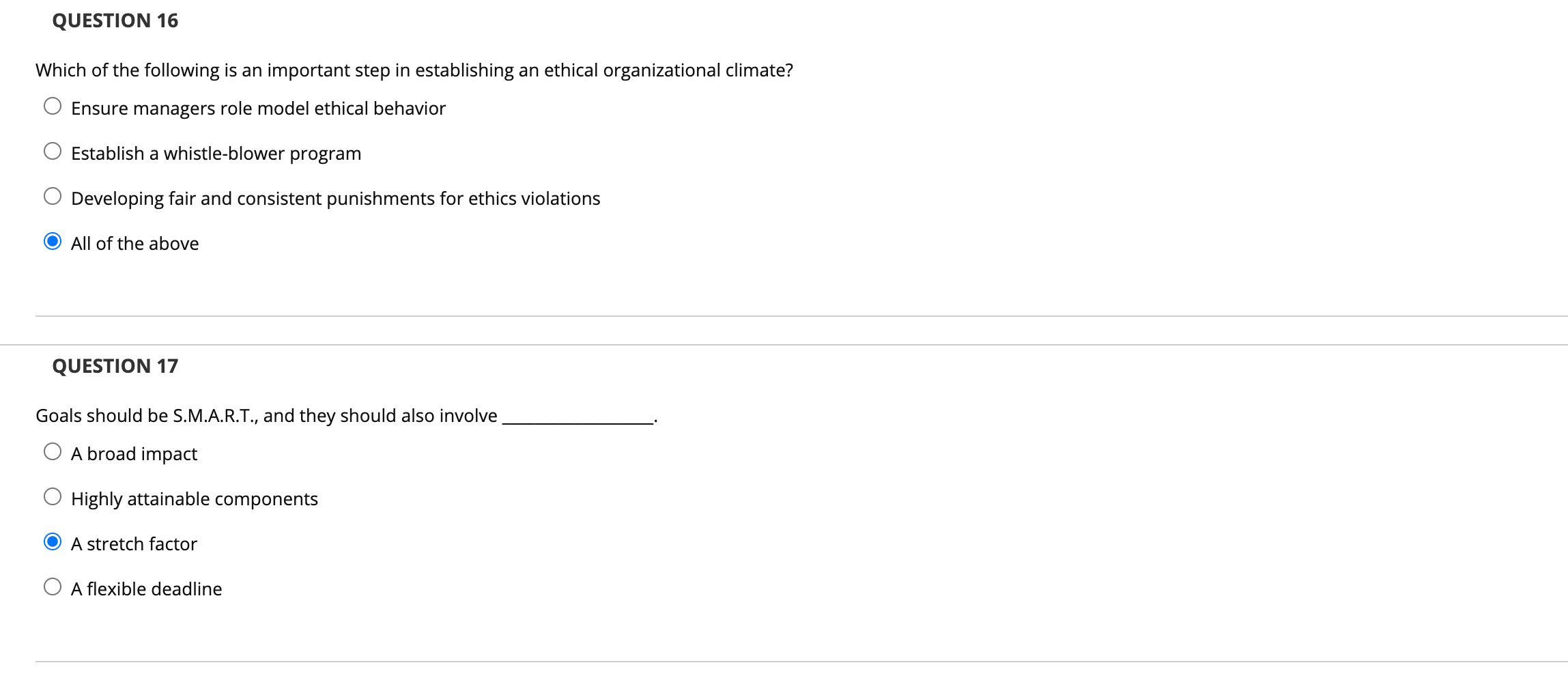
Task: Select "A broad impact" for Question 17
Action: 52,451
